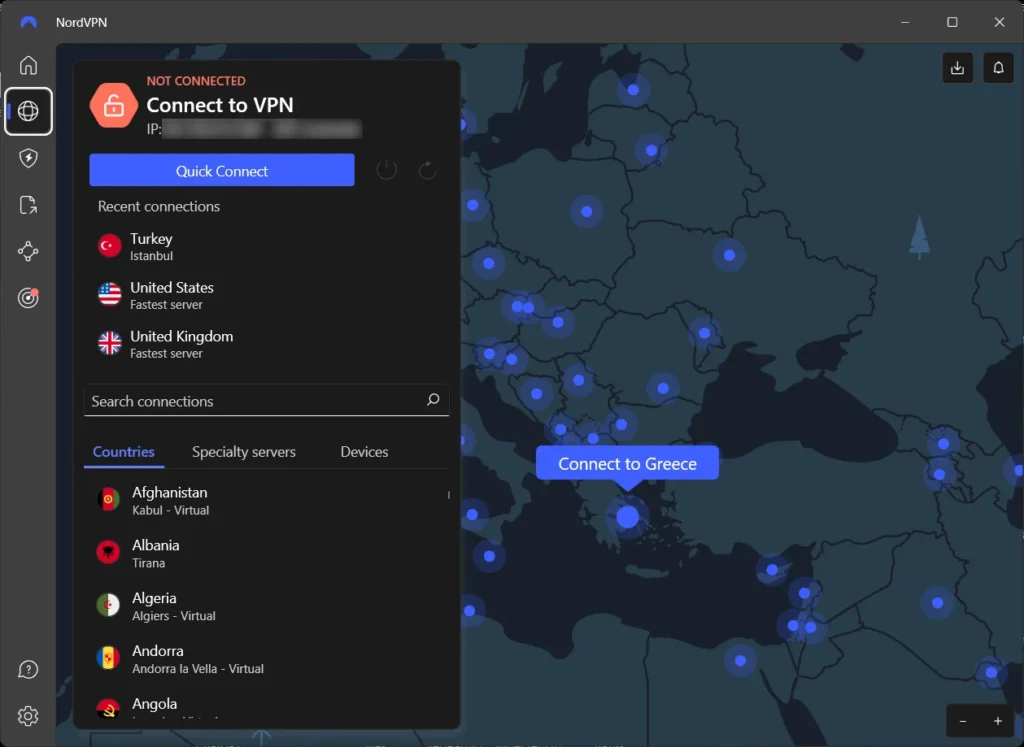Click the United Kingdom flag icon

[x=110, y=343]
